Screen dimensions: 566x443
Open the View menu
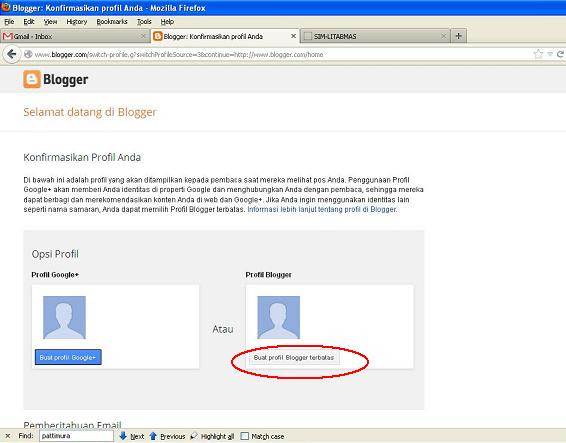point(51,22)
